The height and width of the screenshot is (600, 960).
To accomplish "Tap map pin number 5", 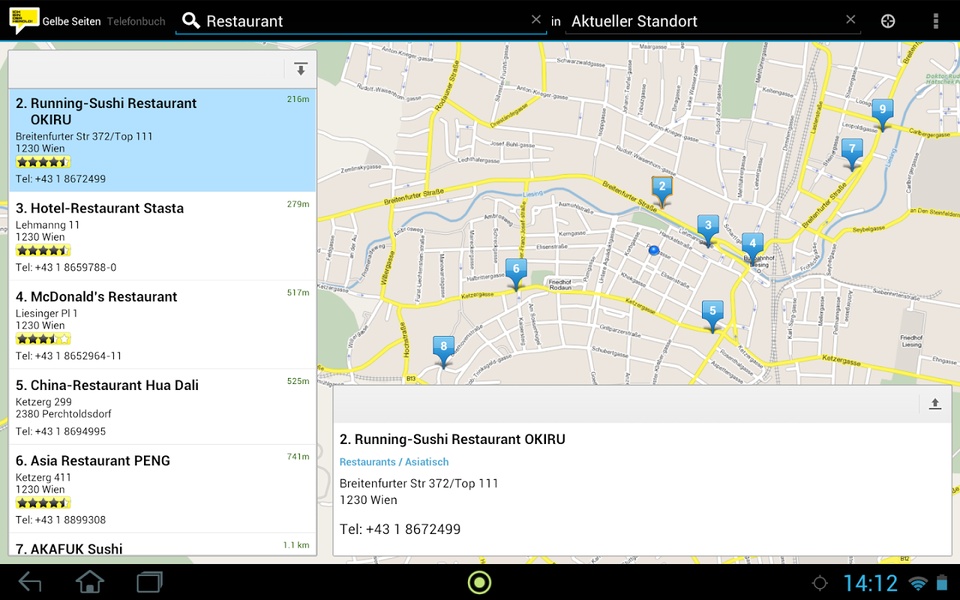I will pos(712,315).
